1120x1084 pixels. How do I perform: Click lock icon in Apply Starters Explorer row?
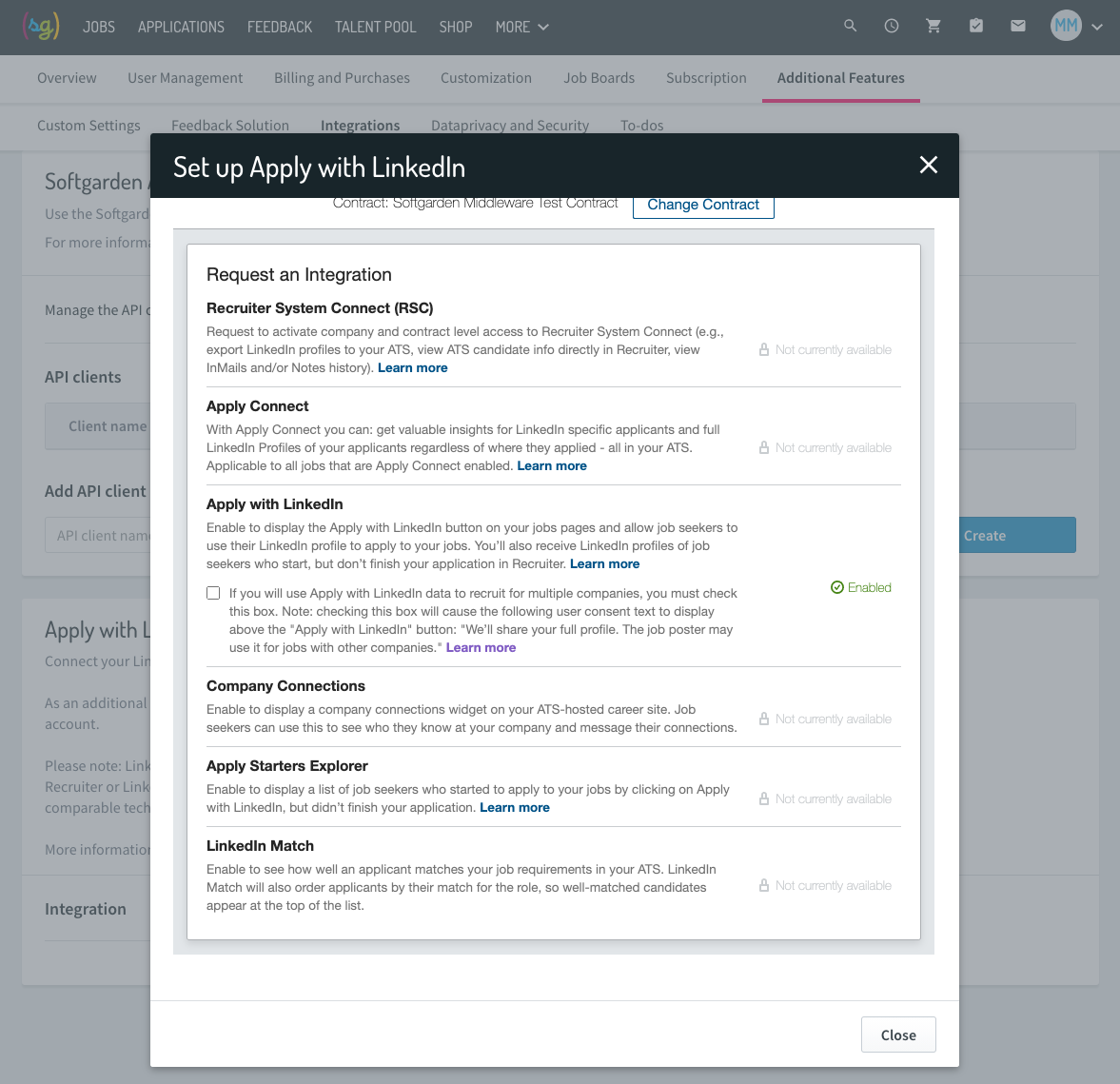click(x=763, y=798)
